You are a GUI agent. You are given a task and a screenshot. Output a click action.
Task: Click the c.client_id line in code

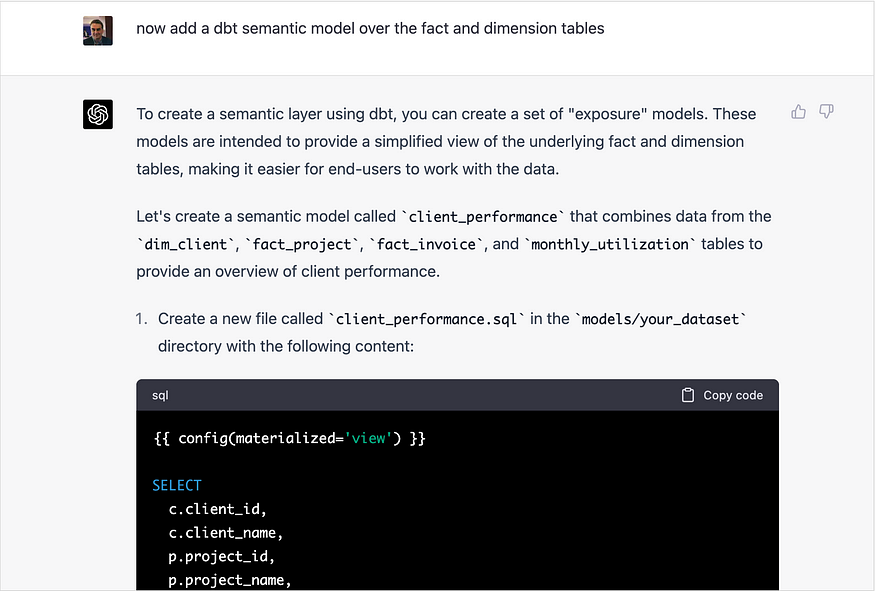(218, 510)
